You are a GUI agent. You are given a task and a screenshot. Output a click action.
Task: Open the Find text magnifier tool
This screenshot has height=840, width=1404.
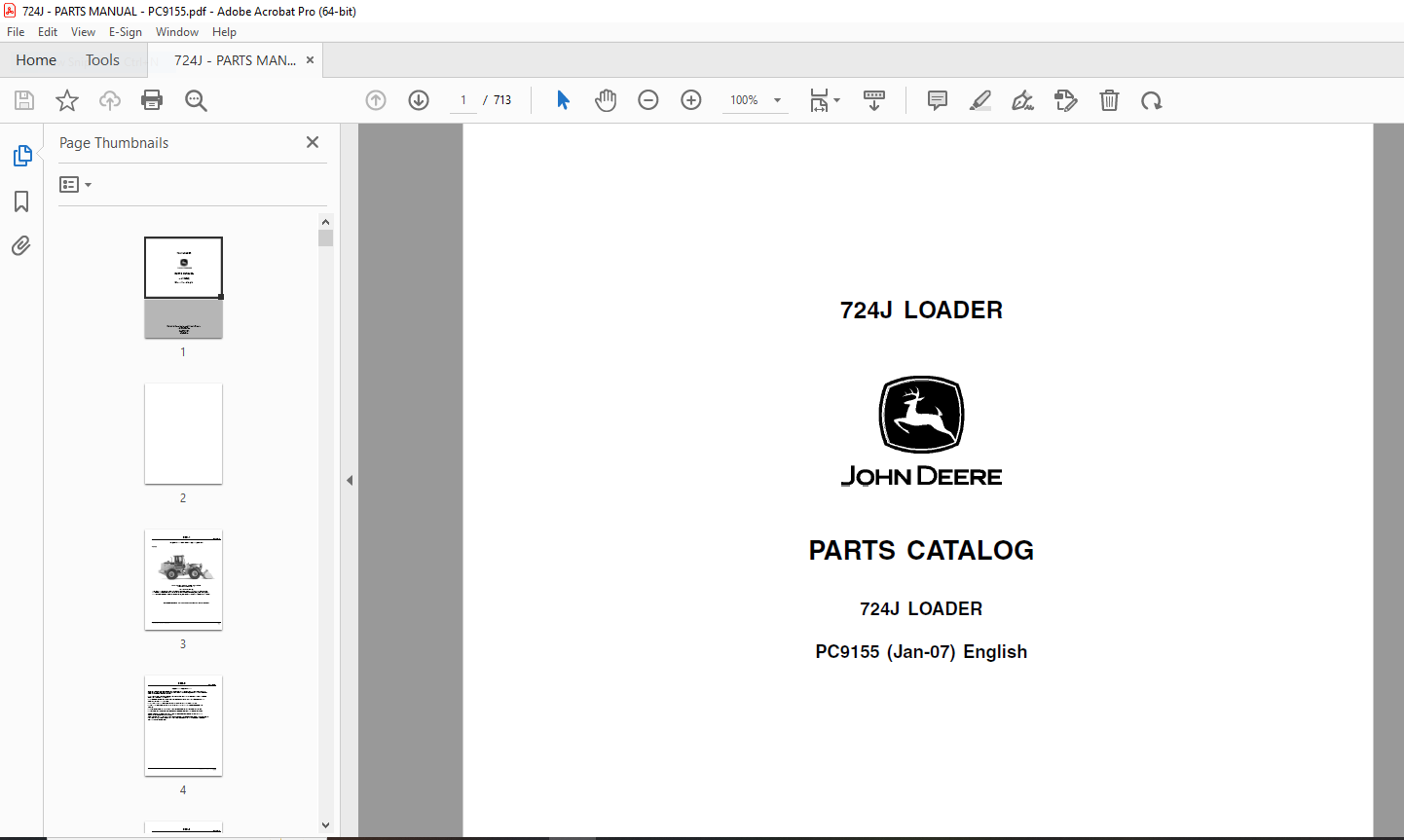pyautogui.click(x=196, y=100)
